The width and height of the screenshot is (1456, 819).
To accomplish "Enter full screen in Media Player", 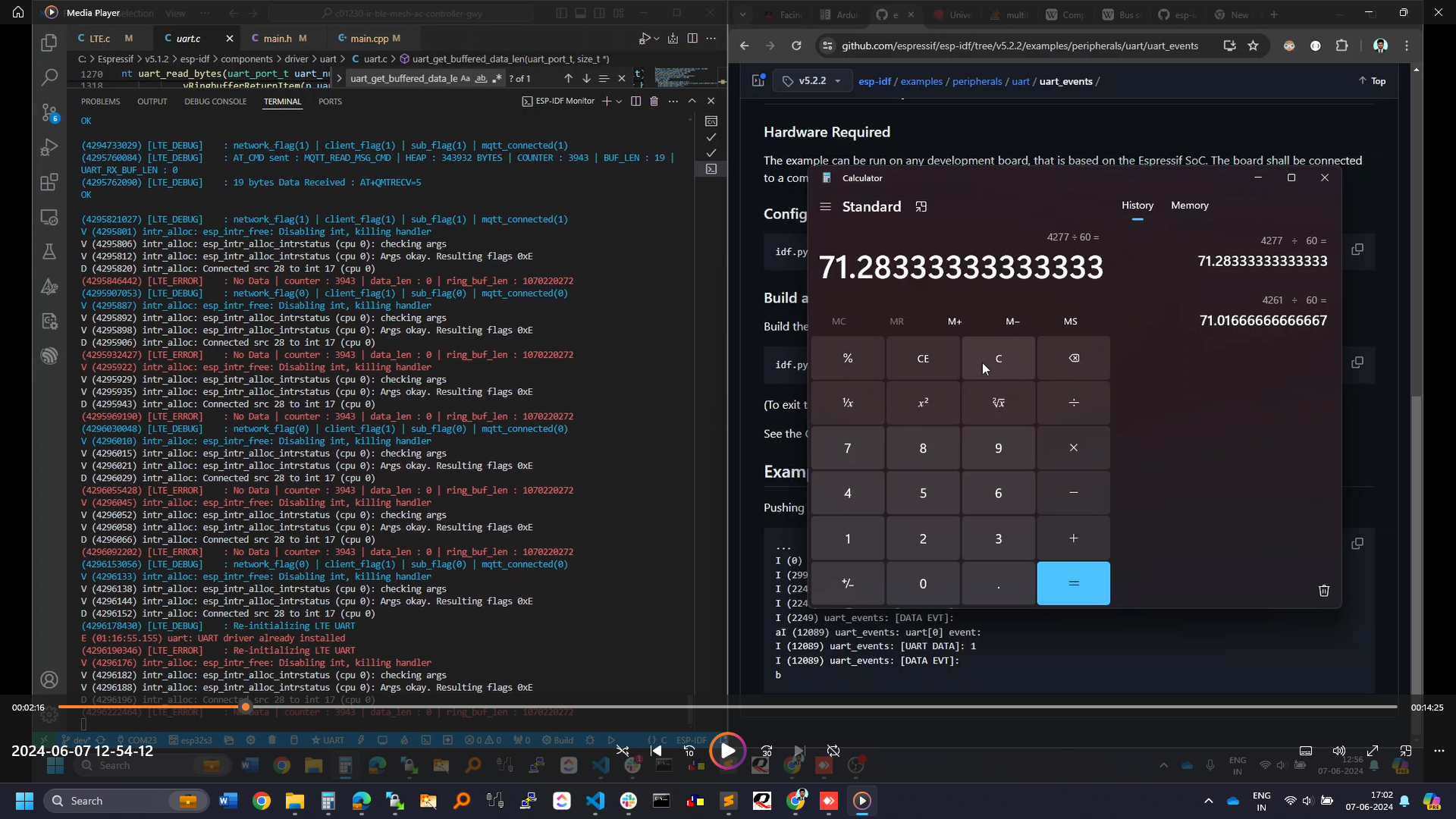I will (x=1373, y=751).
